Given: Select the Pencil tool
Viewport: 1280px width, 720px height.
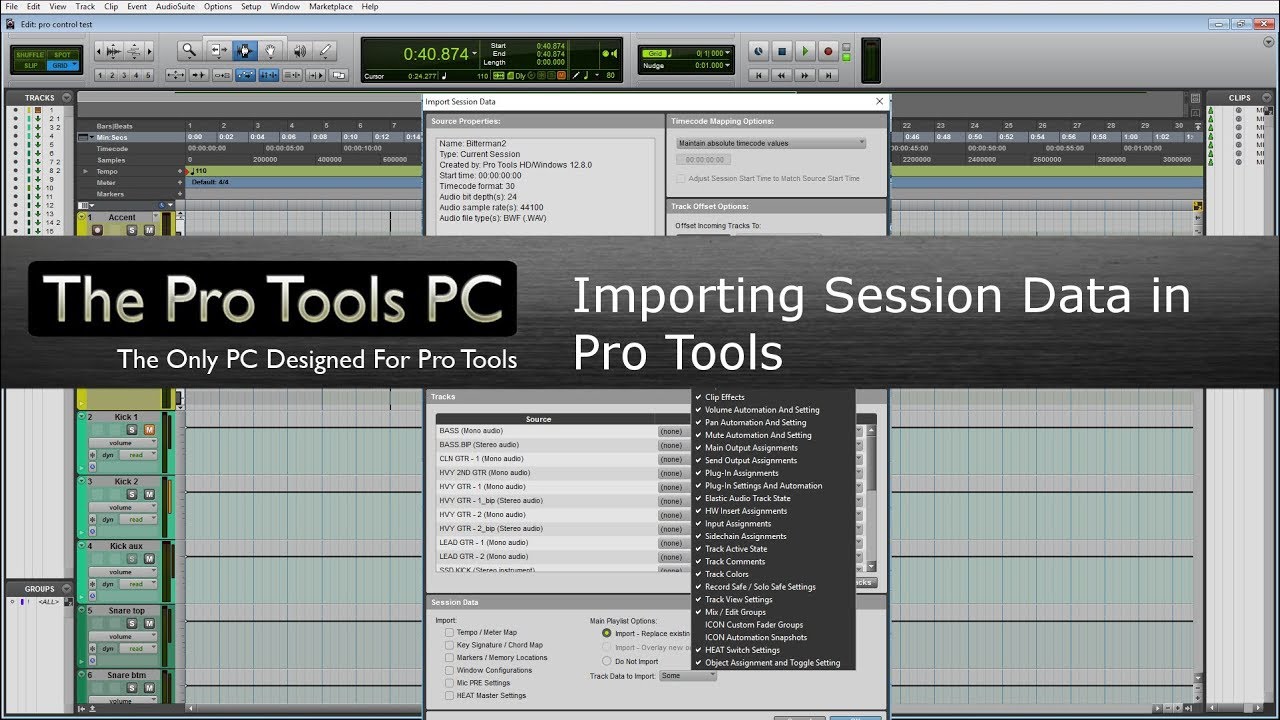Looking at the screenshot, I should point(325,50).
